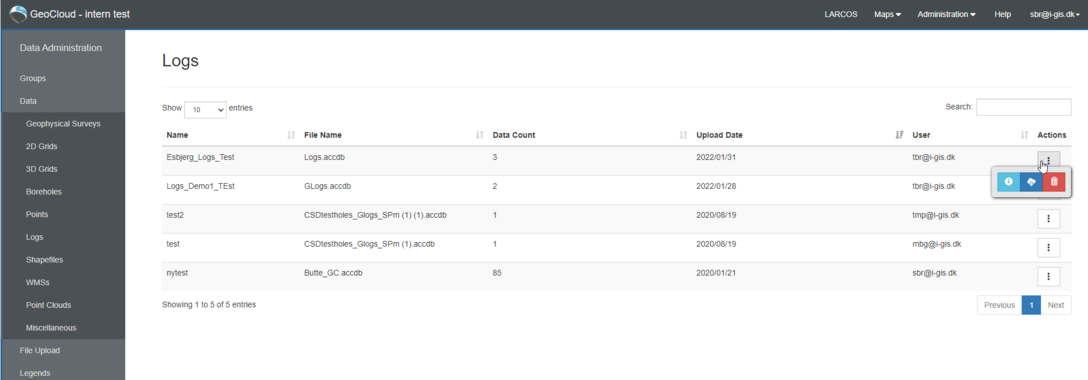
Task: Click the tmp@i-gis.dk user cell
Action: pyautogui.click(x=936, y=216)
